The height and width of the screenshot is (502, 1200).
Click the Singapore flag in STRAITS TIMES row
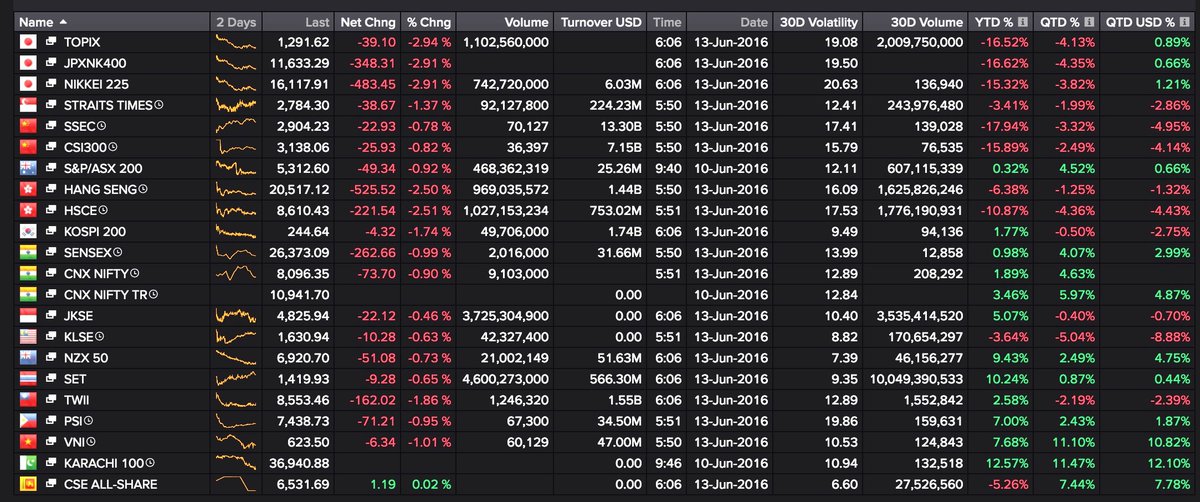[x=28, y=106]
